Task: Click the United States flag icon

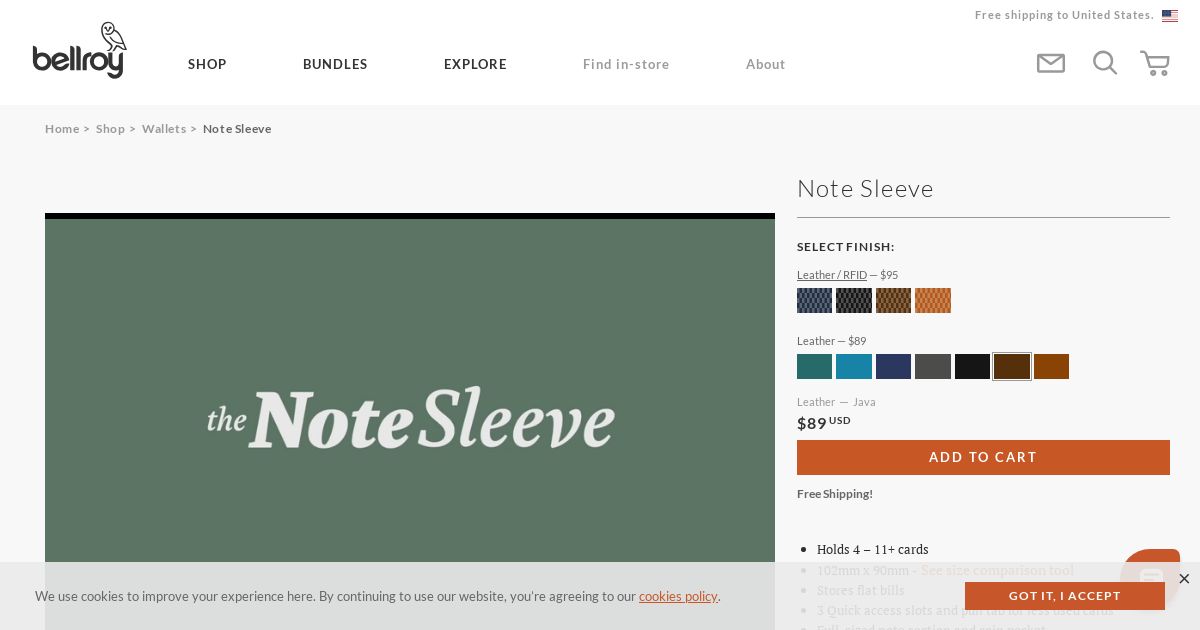Action: [x=1170, y=16]
